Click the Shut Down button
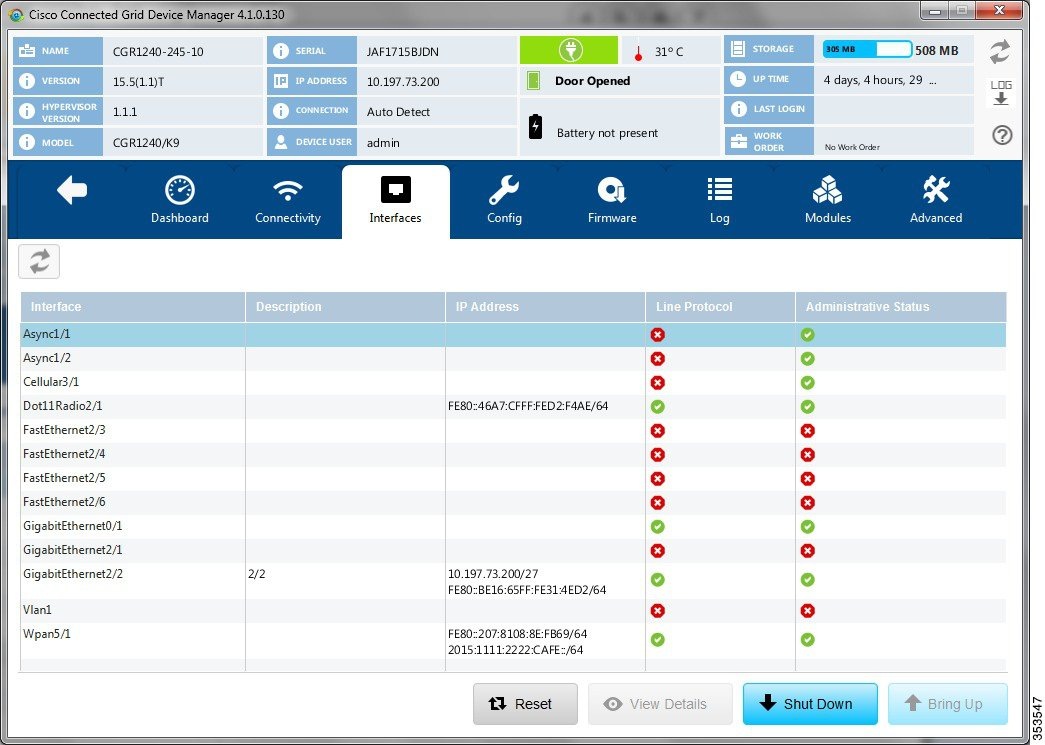Screen dimensions: 1045x745 [810, 704]
